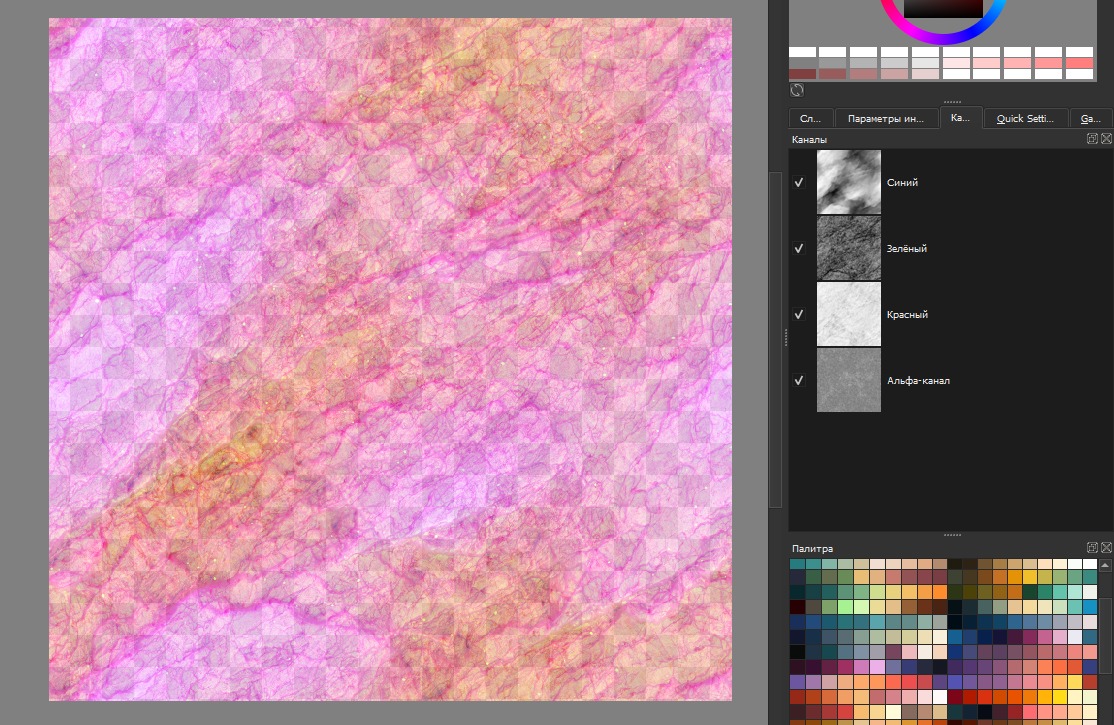
Task: Select the Синий channel thumbnail
Action: pyautogui.click(x=849, y=182)
